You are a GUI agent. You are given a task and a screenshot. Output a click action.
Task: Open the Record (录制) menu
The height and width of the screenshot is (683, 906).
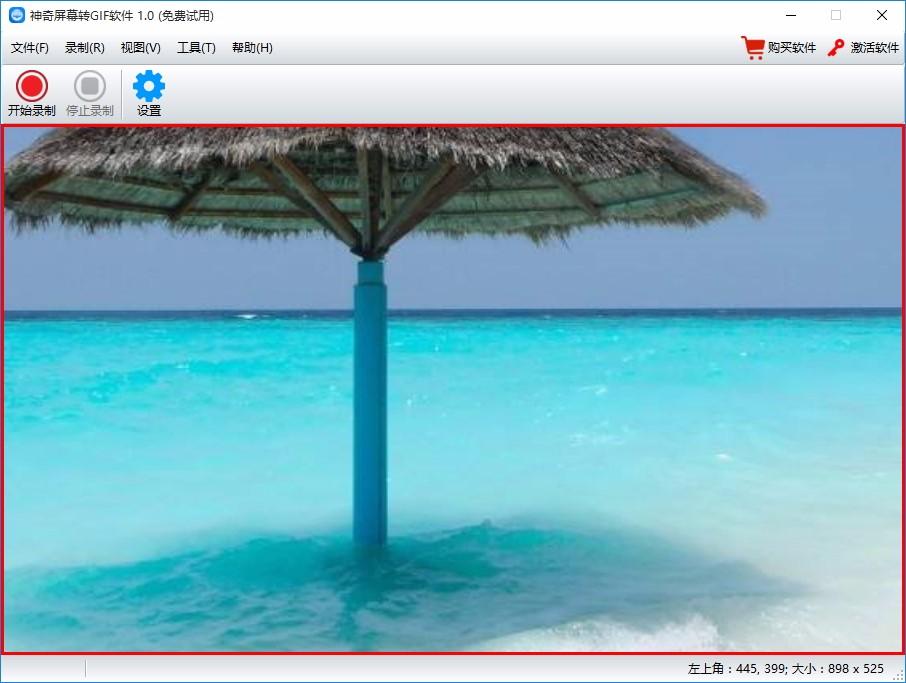pos(84,48)
